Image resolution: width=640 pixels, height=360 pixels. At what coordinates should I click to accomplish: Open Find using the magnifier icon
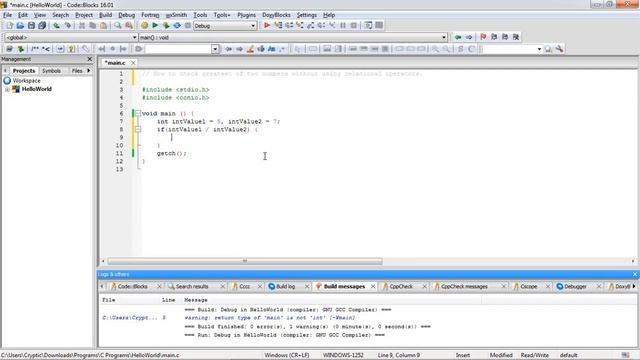(118, 25)
